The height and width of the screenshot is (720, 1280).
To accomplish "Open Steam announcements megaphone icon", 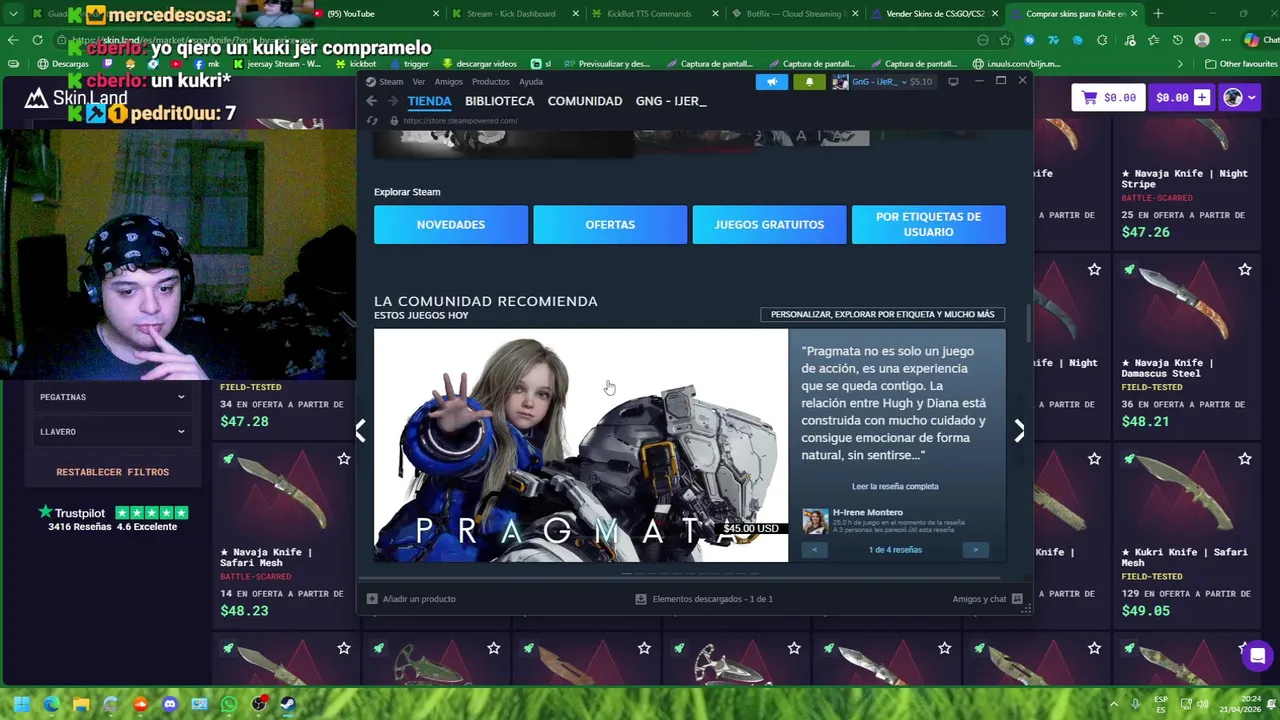I will 771,82.
